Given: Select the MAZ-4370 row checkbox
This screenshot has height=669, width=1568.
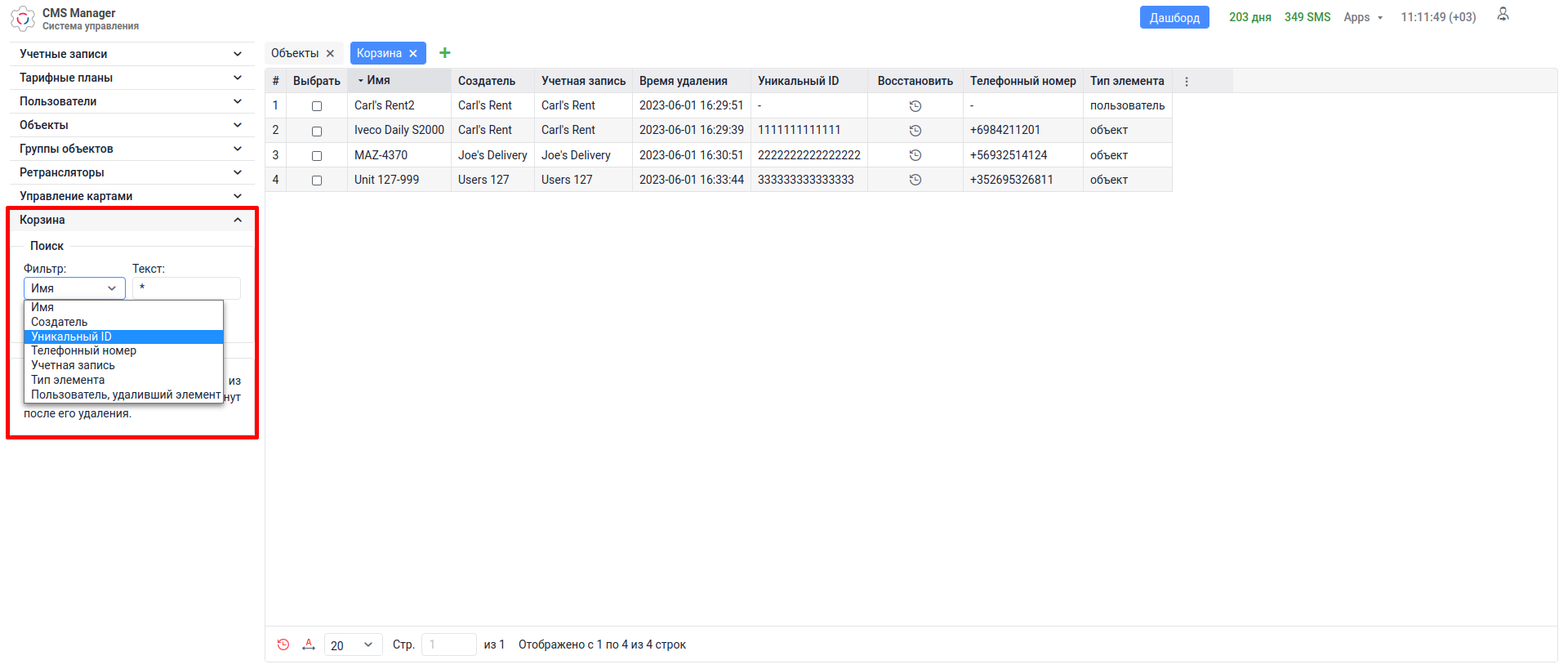Looking at the screenshot, I should [x=317, y=155].
